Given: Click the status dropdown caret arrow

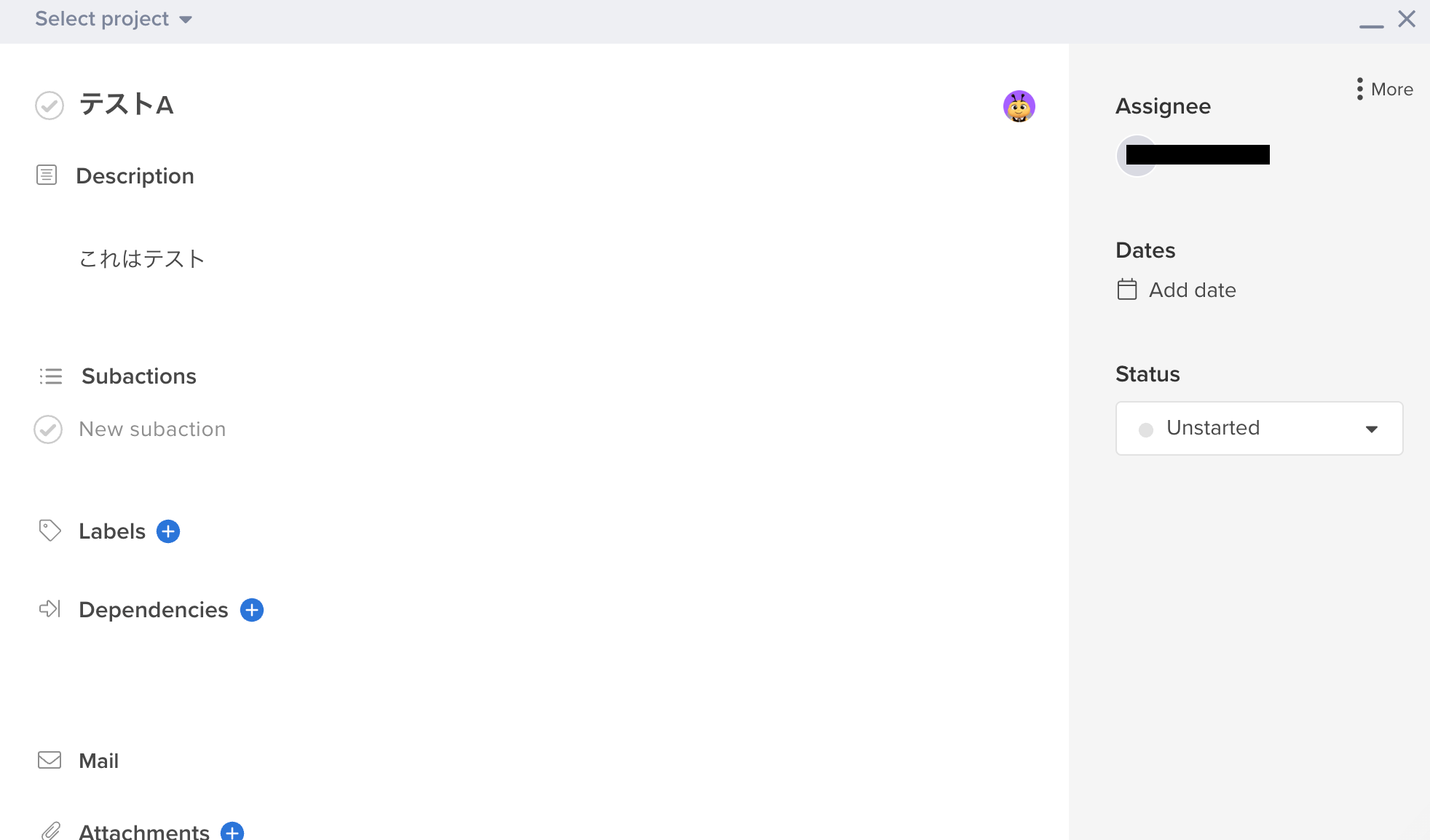Looking at the screenshot, I should coord(1372,429).
